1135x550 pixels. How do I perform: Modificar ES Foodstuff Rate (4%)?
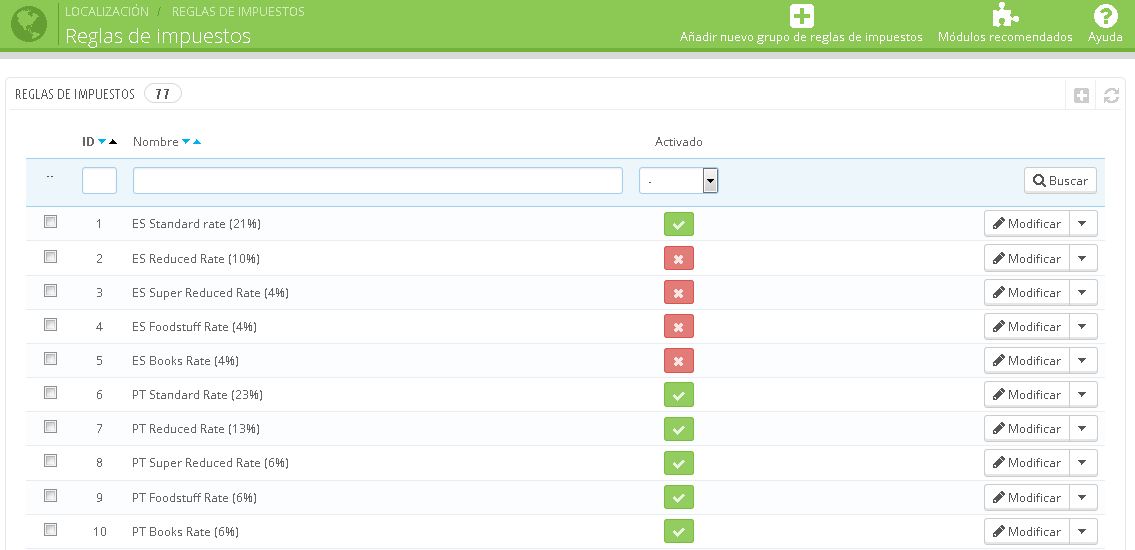point(1026,326)
